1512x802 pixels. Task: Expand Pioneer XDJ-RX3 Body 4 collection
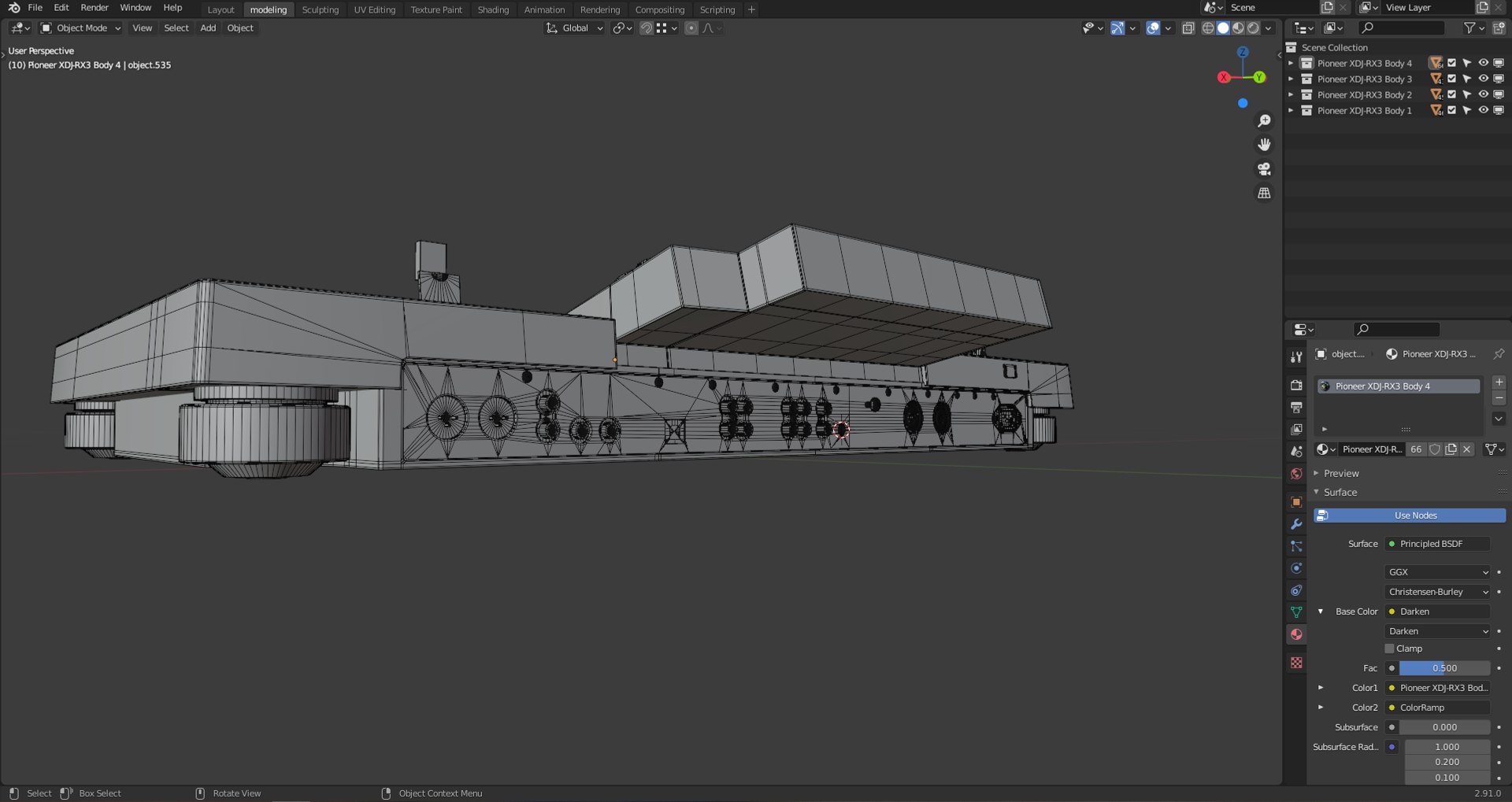[1291, 63]
